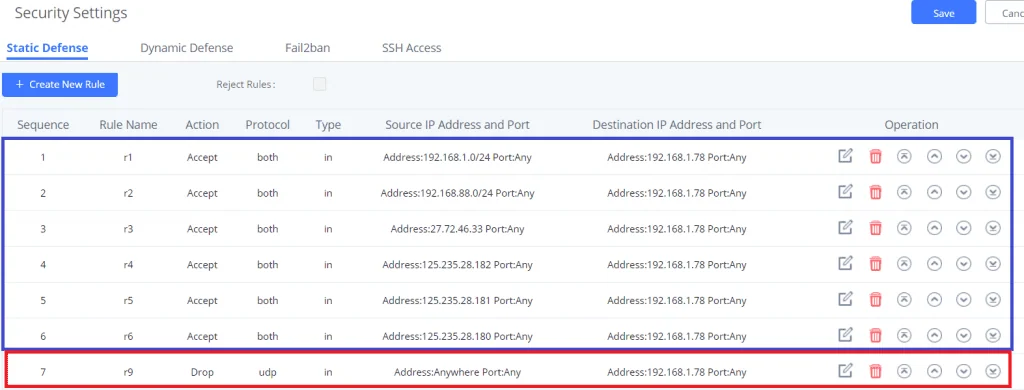The width and height of the screenshot is (1024, 390).
Task: Click the Rule Name column header
Action: [x=128, y=124]
